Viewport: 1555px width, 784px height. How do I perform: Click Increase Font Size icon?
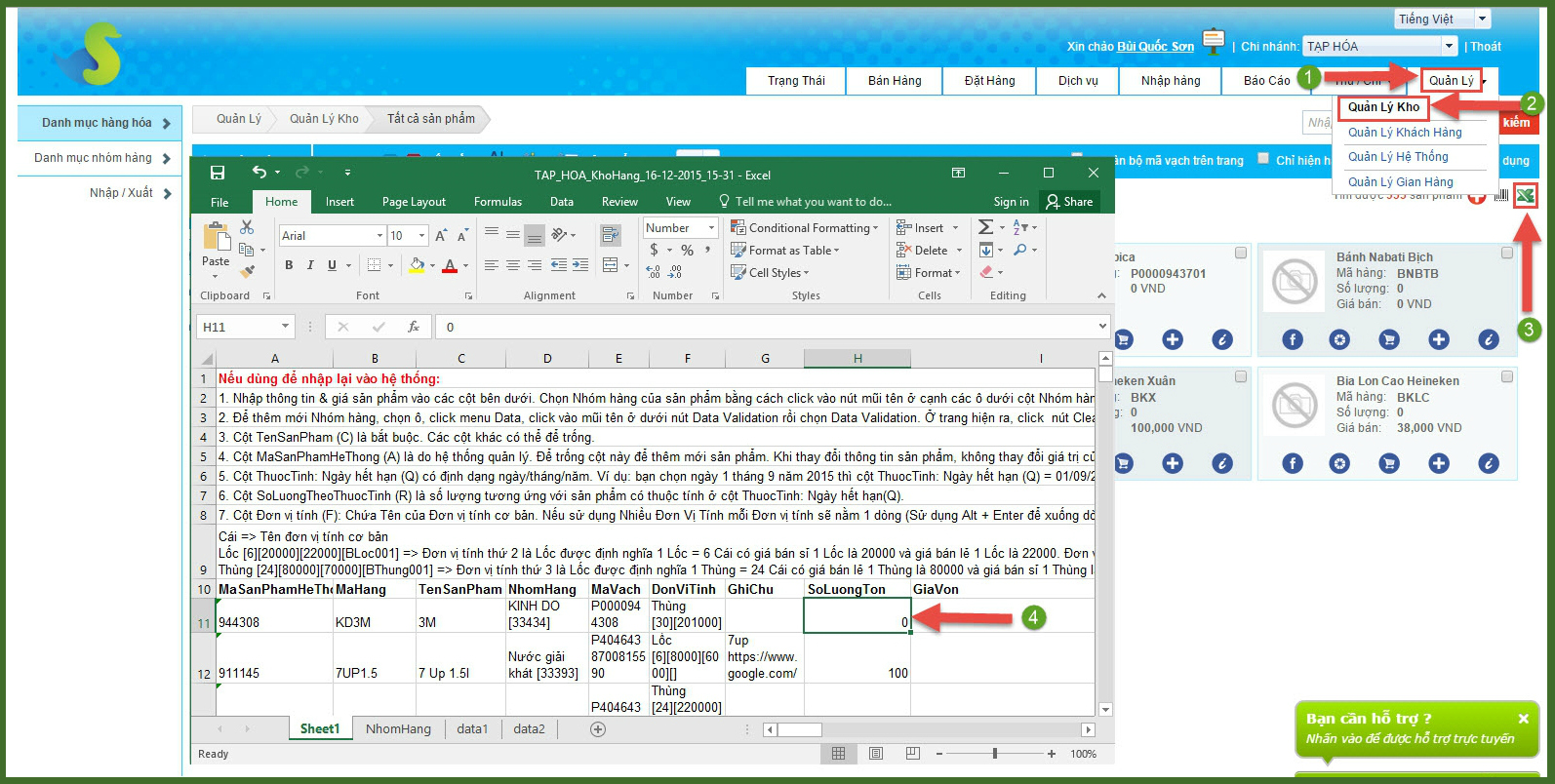(441, 235)
